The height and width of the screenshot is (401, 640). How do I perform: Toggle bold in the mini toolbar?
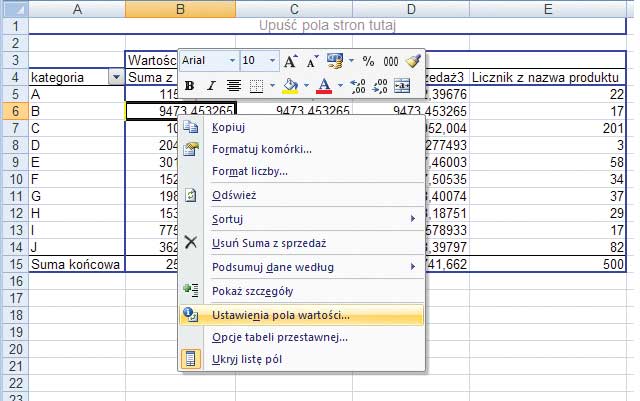(189, 86)
